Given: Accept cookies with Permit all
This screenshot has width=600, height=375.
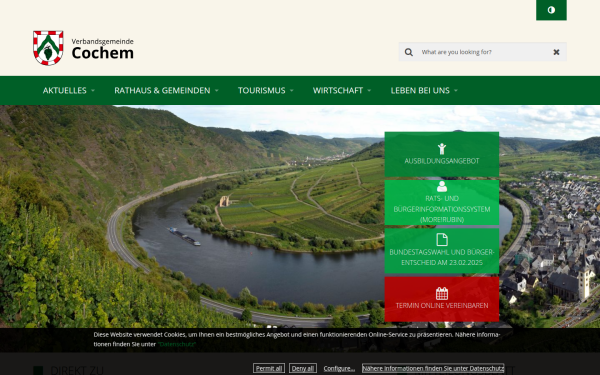Looking at the screenshot, I should [x=269, y=368].
